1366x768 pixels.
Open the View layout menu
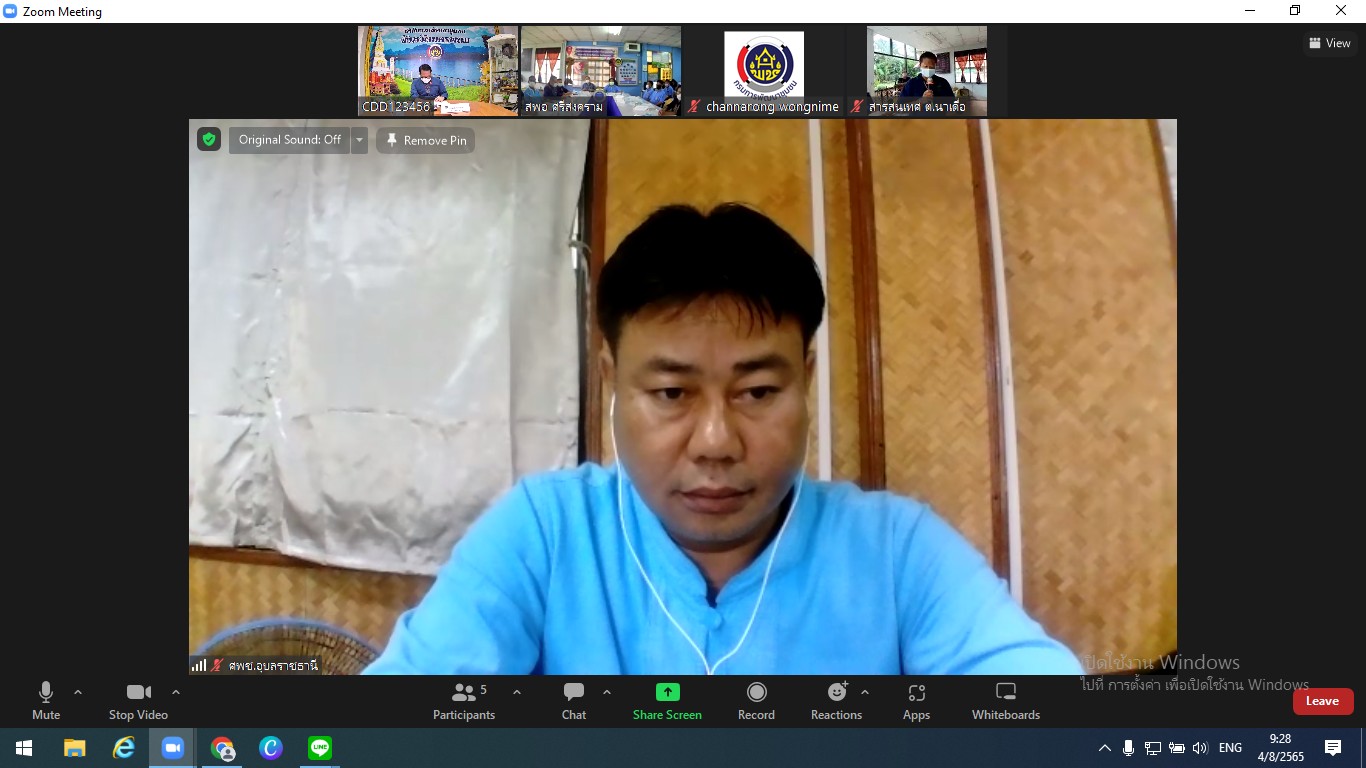coord(1330,43)
